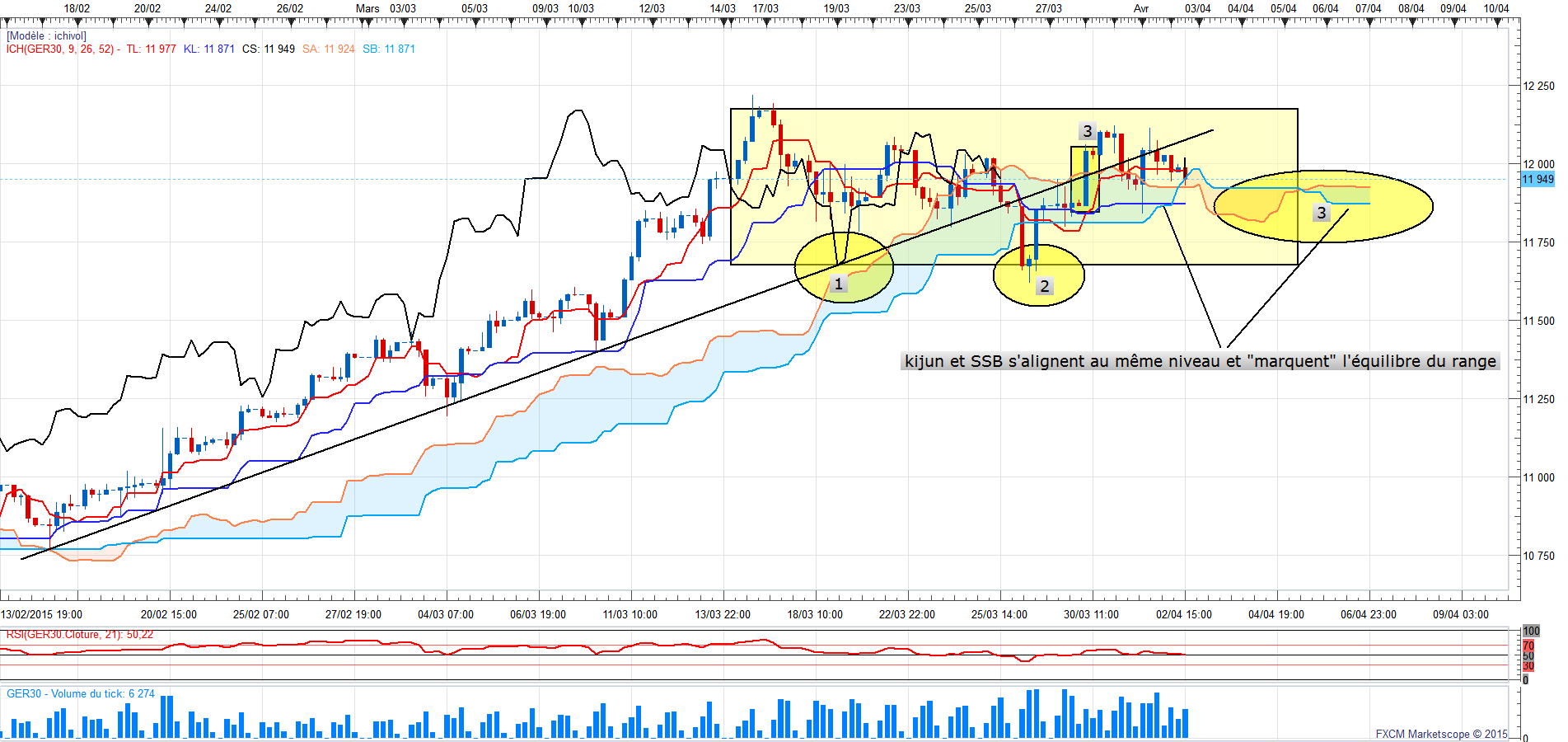Select the annotation marker labeled 2

pos(1045,286)
